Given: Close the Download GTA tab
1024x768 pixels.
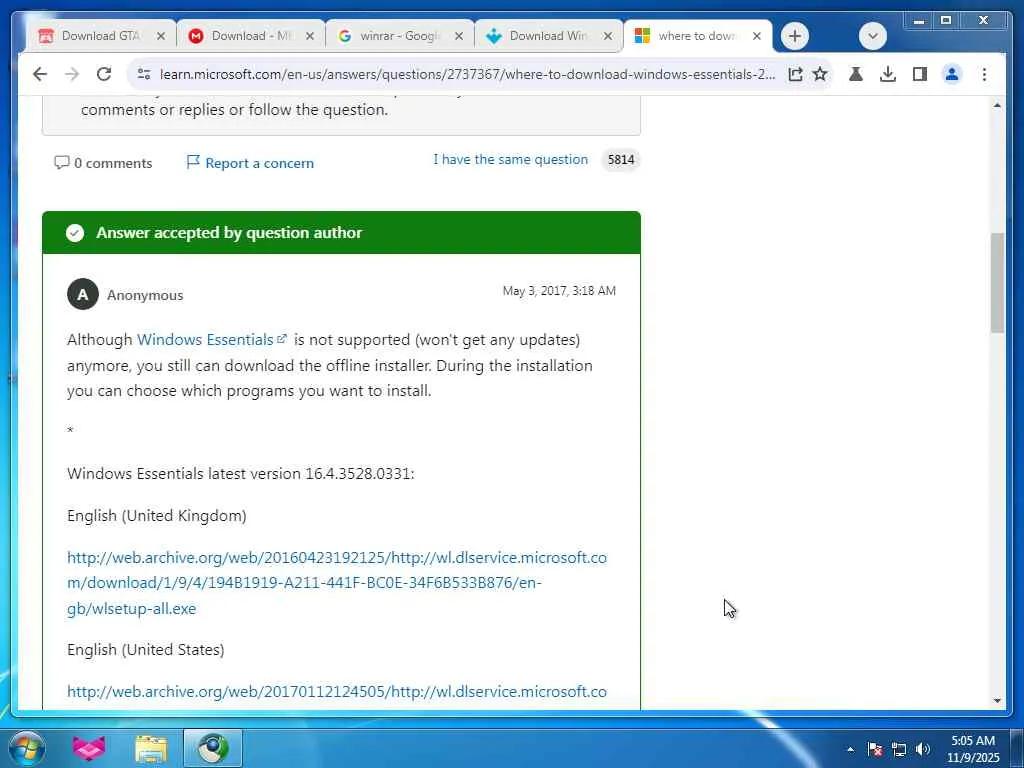Looking at the screenshot, I should [x=161, y=36].
